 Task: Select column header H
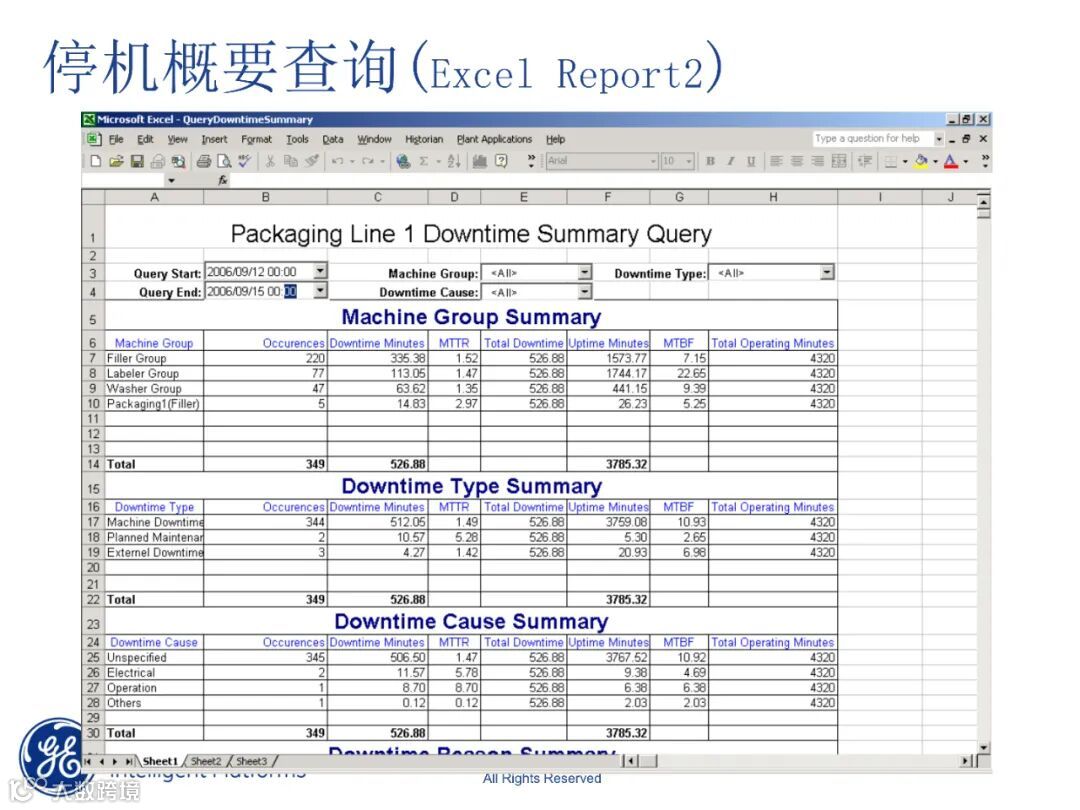click(773, 197)
